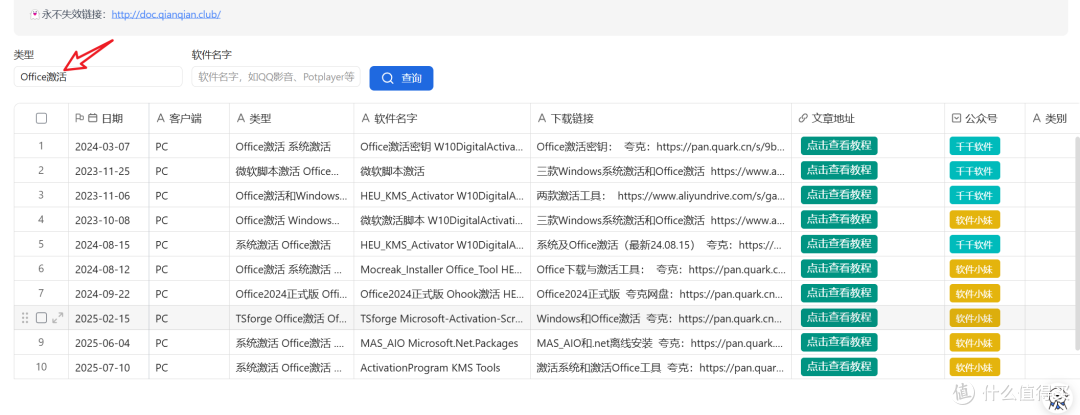This screenshot has width=1080, height=415.
Task: Click the 千千软件 tag in row 1
Action: [x=975, y=147]
